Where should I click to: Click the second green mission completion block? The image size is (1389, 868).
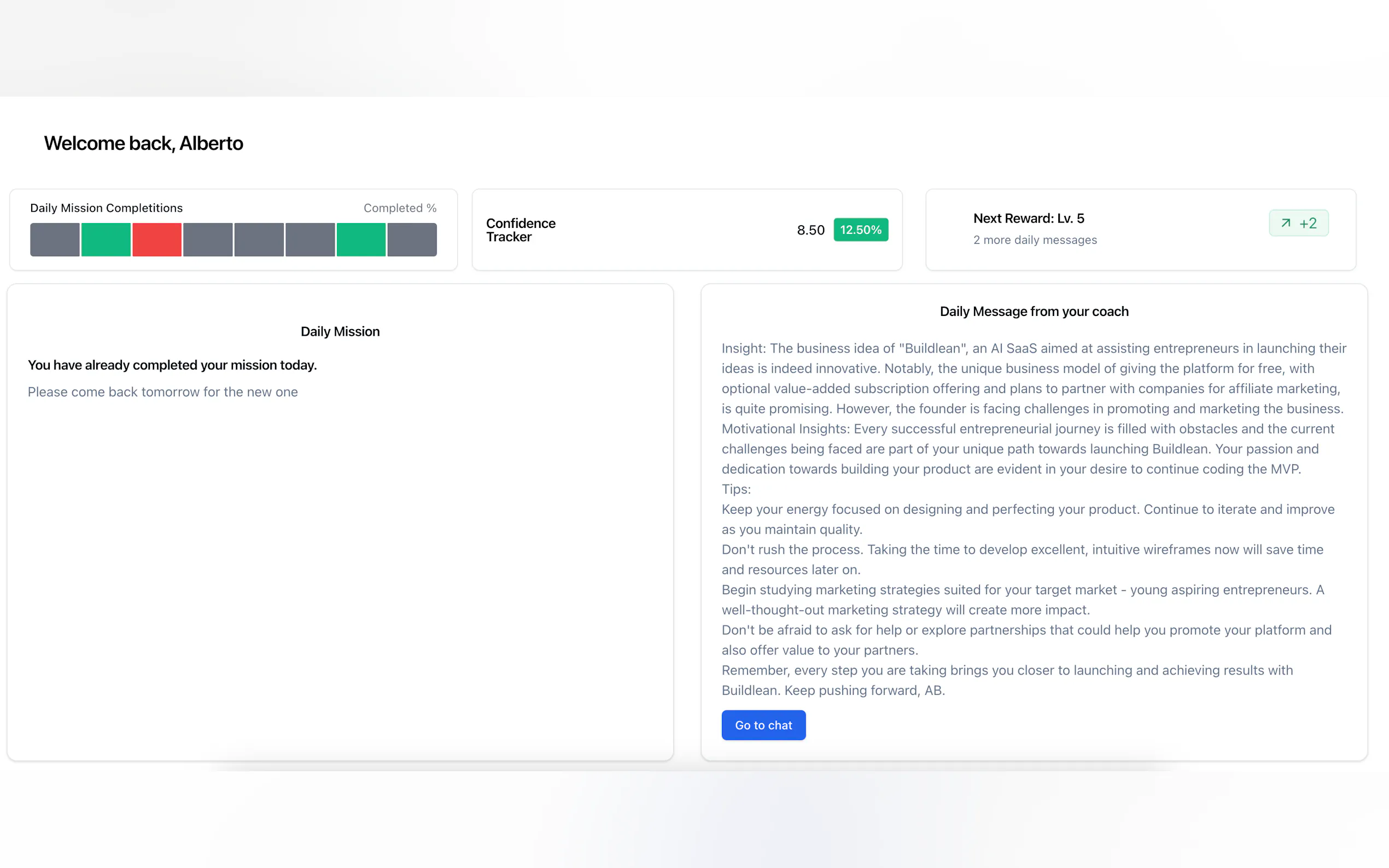pos(360,239)
